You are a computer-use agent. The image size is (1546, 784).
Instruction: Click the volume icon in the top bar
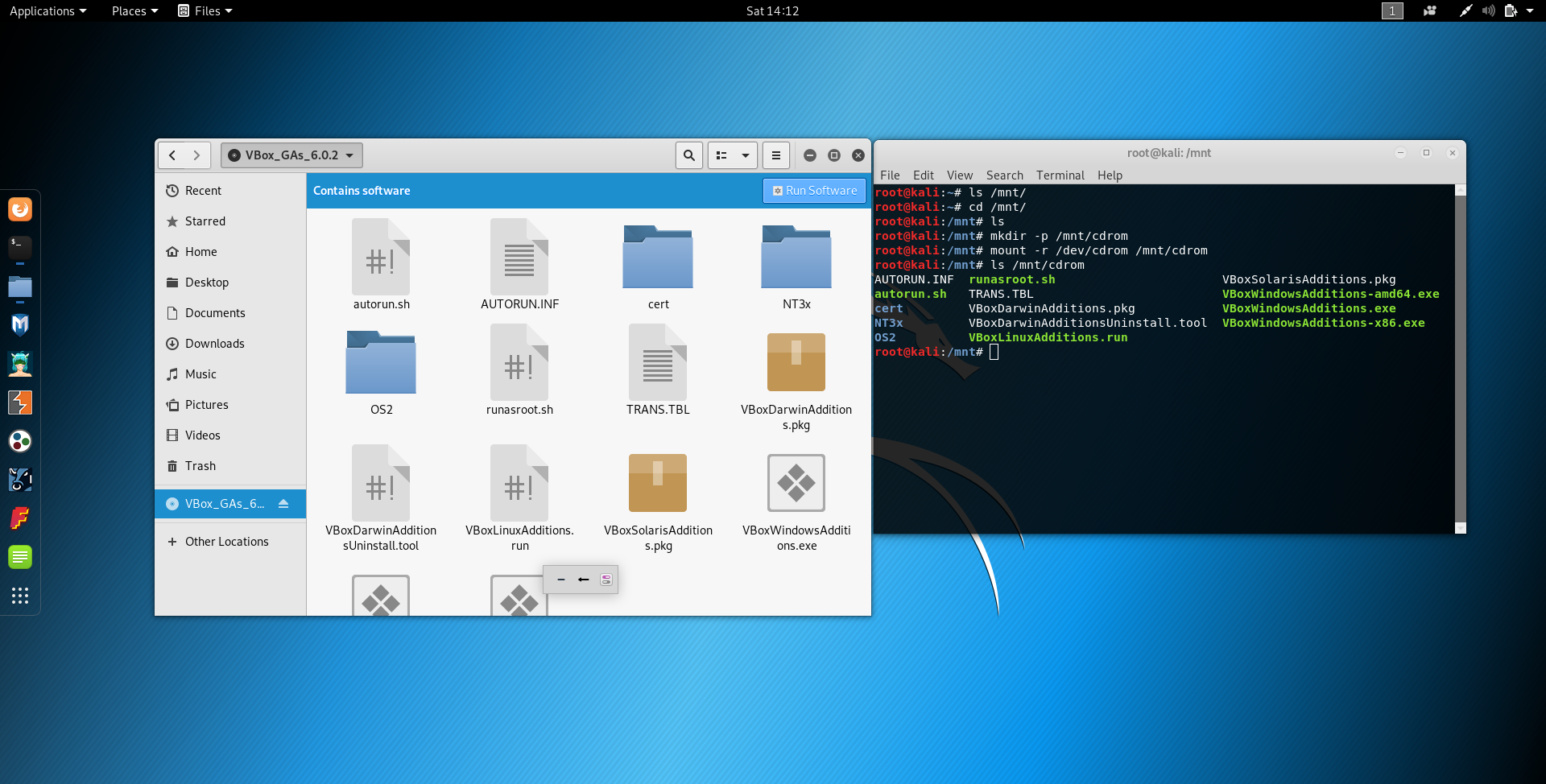tap(1489, 10)
